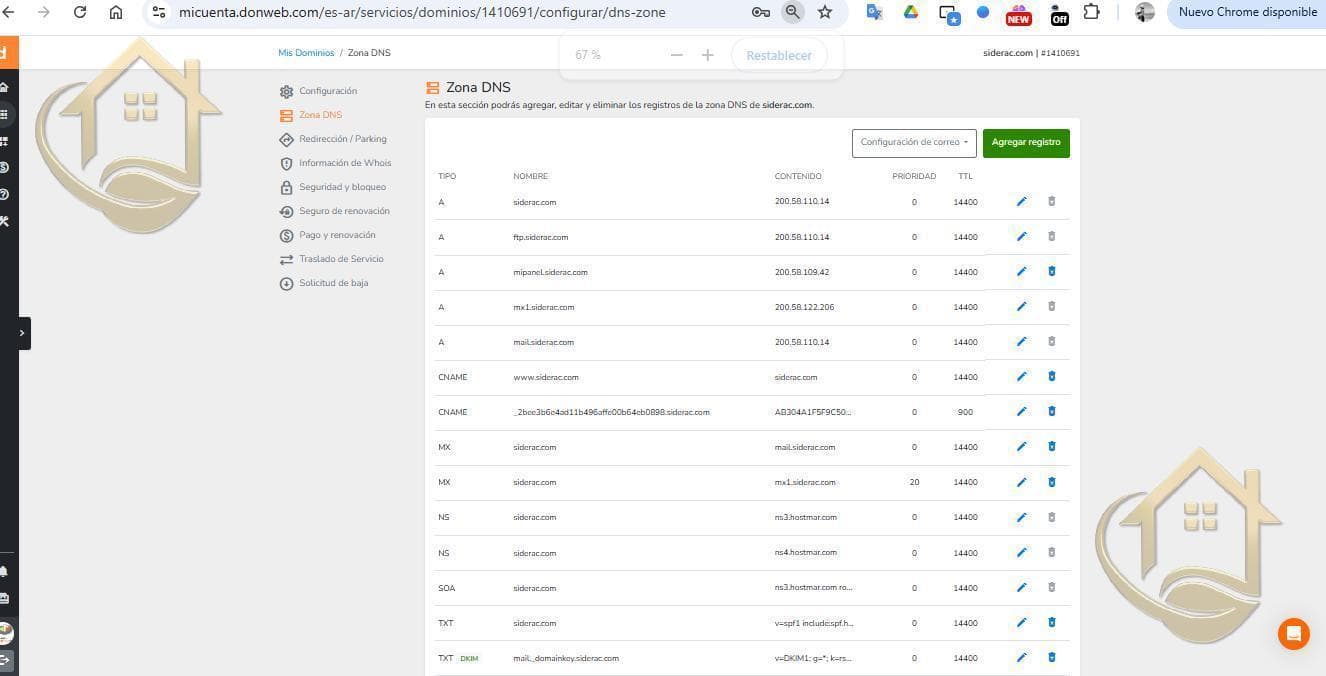The height and width of the screenshot is (676, 1326).
Task: Open browser zoom magnifier control
Action: click(791, 12)
